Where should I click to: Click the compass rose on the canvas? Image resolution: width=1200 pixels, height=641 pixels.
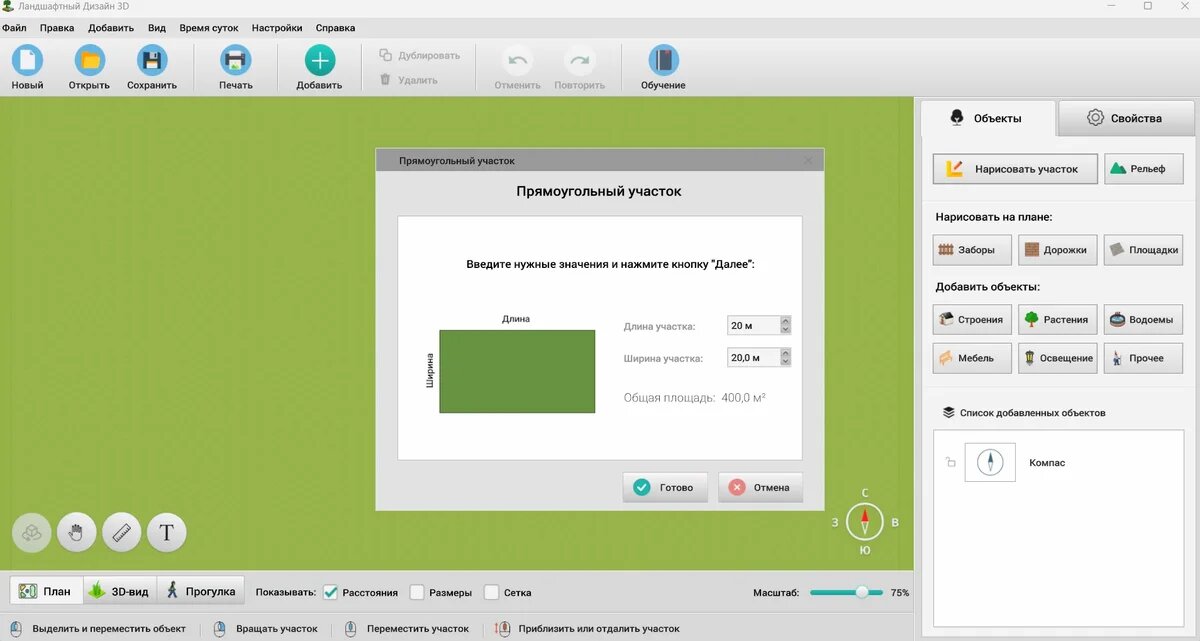pos(865,522)
